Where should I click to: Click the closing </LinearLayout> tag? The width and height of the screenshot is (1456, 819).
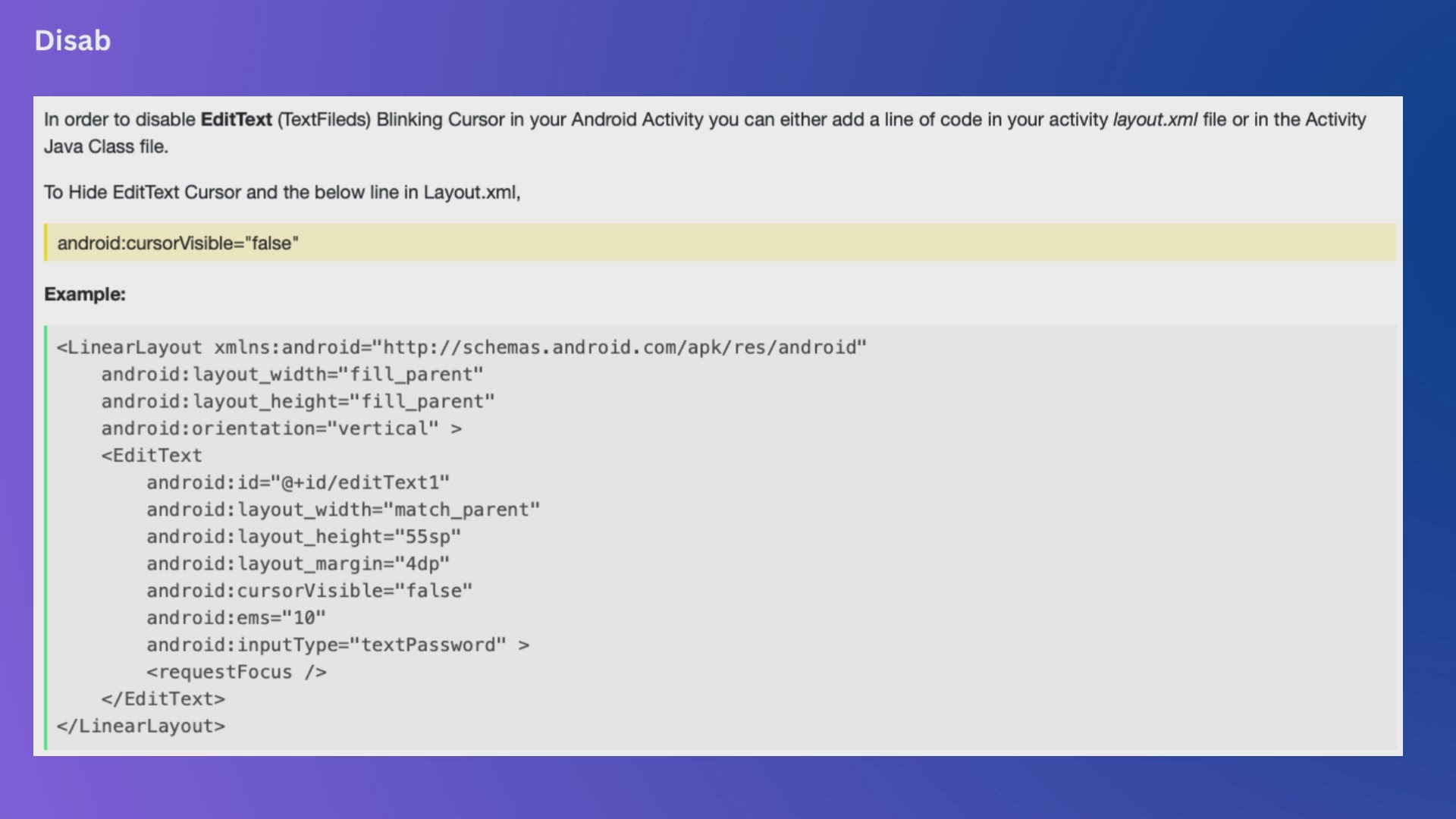pyautogui.click(x=141, y=726)
